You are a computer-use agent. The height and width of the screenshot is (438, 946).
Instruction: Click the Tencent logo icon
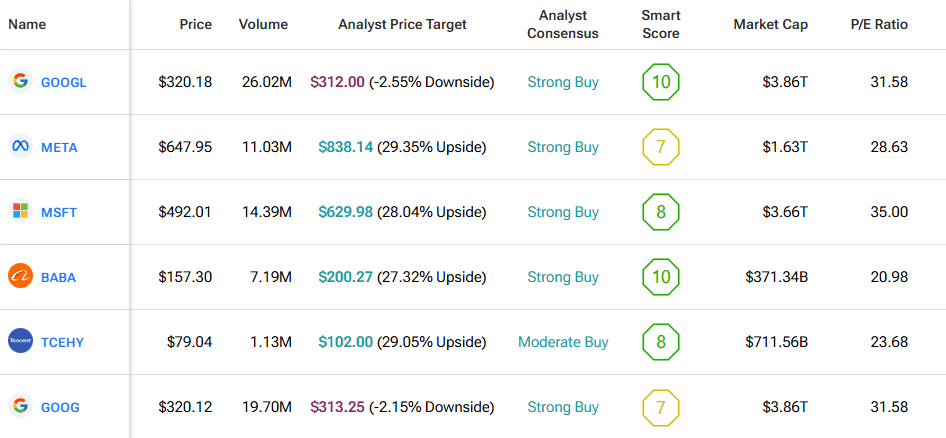(x=20, y=342)
